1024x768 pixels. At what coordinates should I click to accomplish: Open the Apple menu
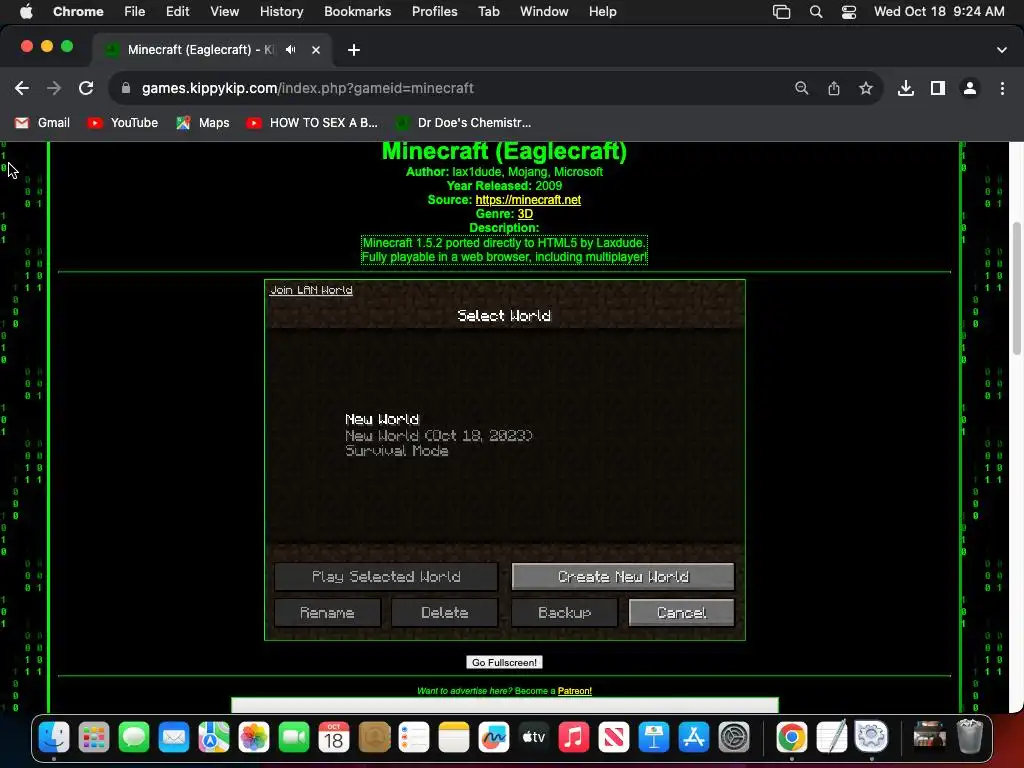coord(26,12)
